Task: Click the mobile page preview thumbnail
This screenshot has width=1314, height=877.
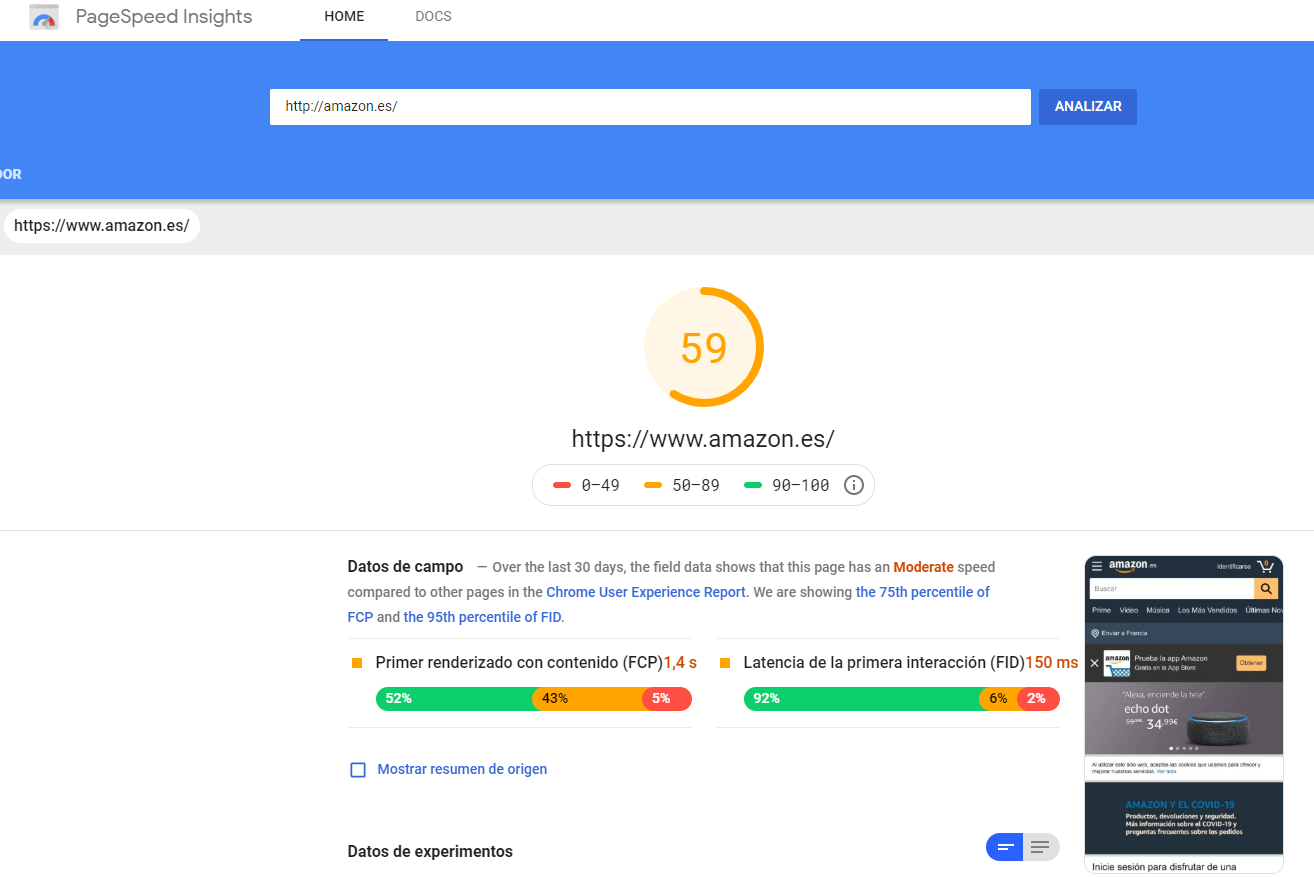Action: (1184, 715)
